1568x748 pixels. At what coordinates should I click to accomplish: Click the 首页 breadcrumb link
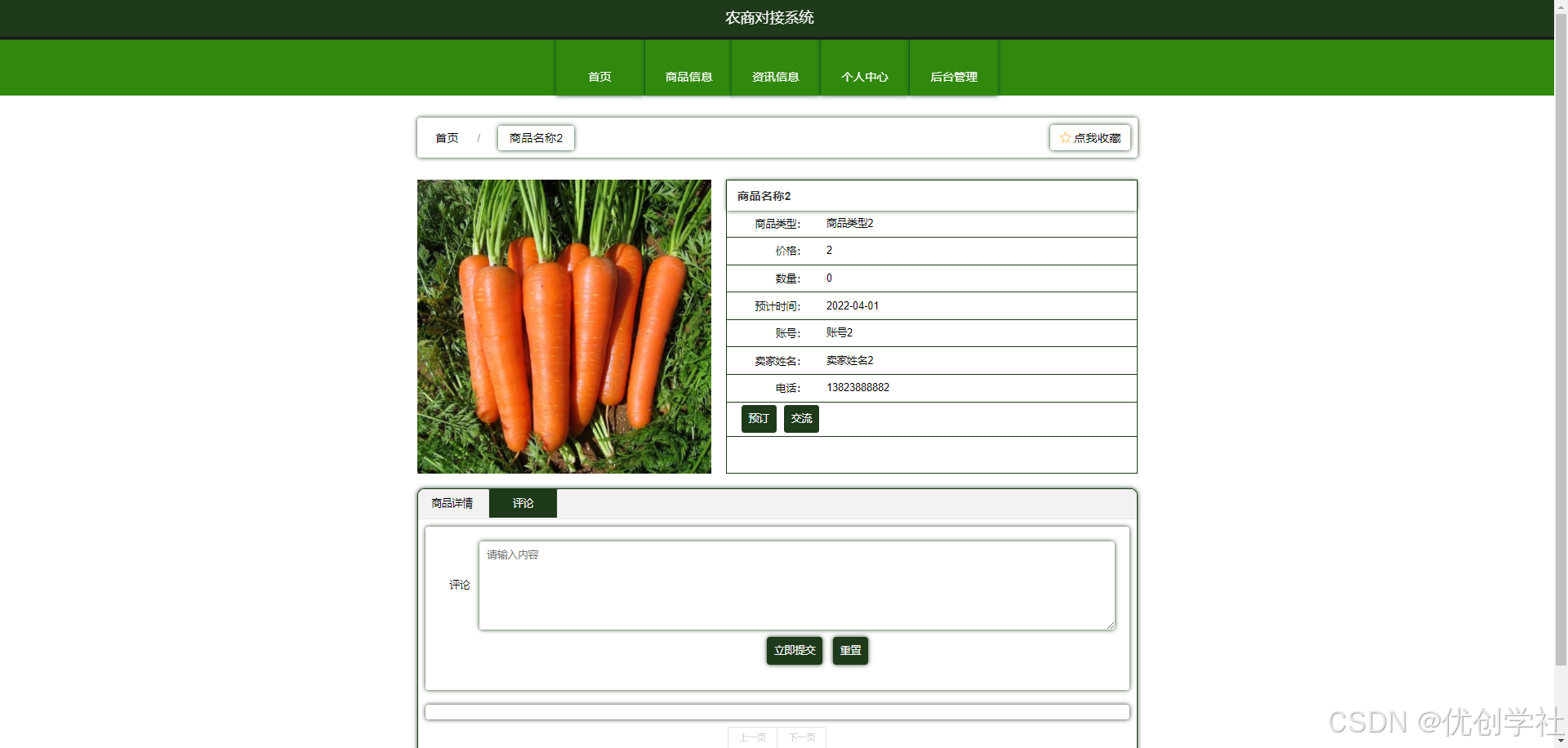pos(447,138)
